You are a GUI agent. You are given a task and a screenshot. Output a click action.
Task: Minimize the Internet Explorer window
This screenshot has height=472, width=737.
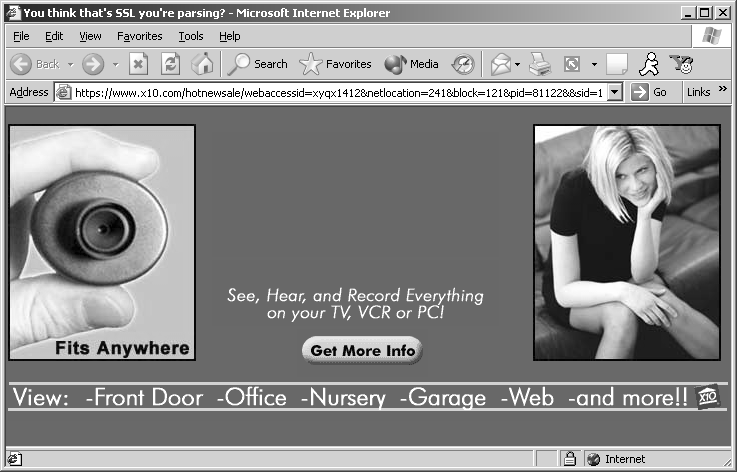pos(688,13)
